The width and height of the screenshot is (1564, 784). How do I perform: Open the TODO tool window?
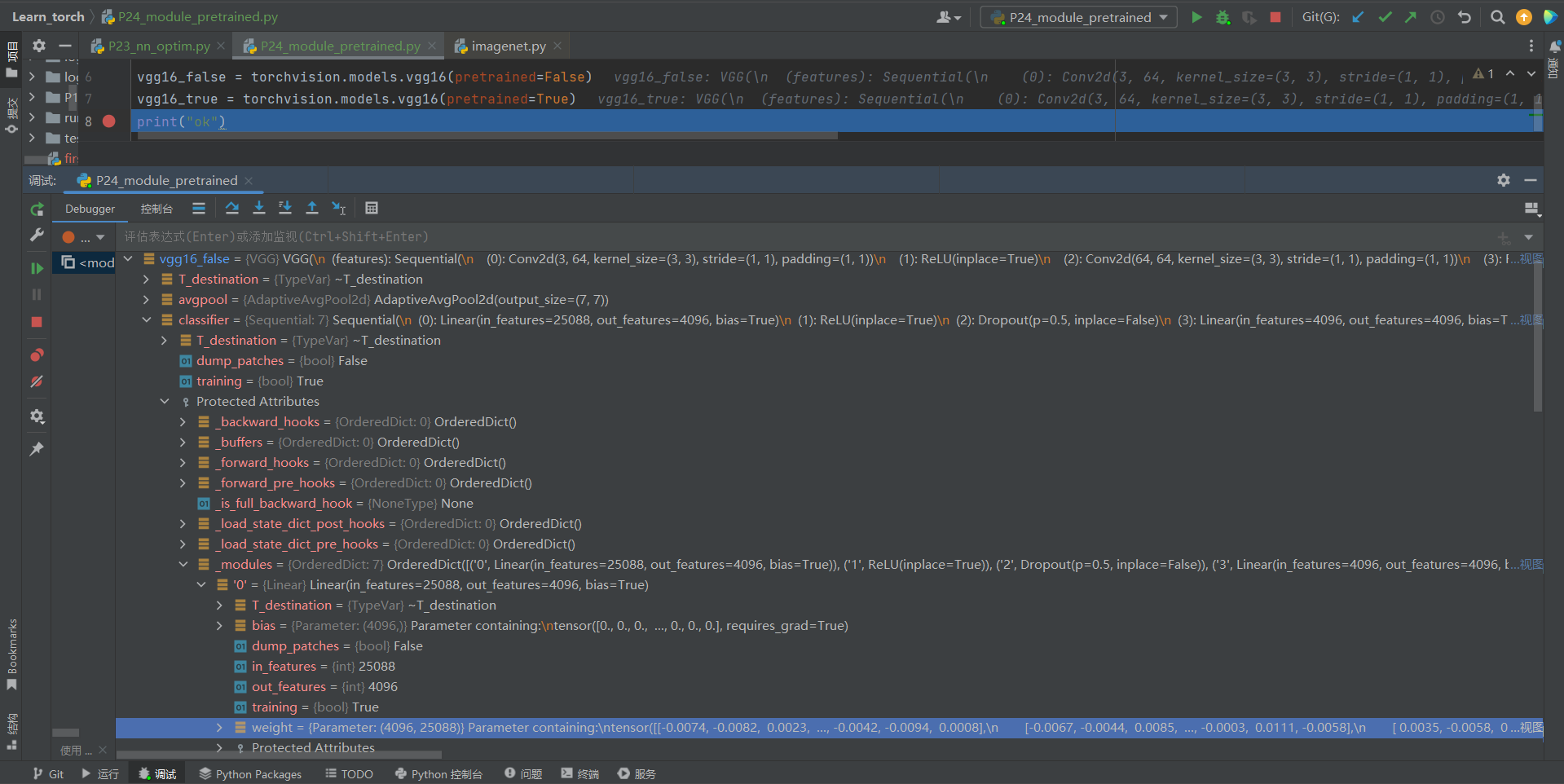[349, 774]
